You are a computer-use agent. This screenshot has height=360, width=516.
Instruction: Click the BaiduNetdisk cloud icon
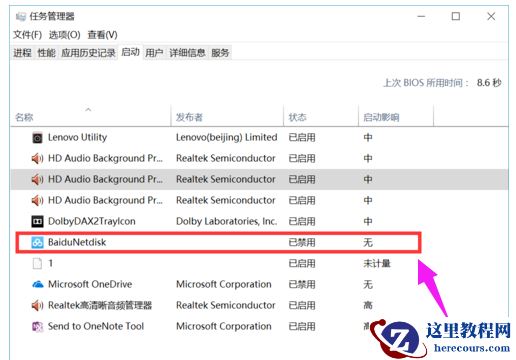(37, 242)
